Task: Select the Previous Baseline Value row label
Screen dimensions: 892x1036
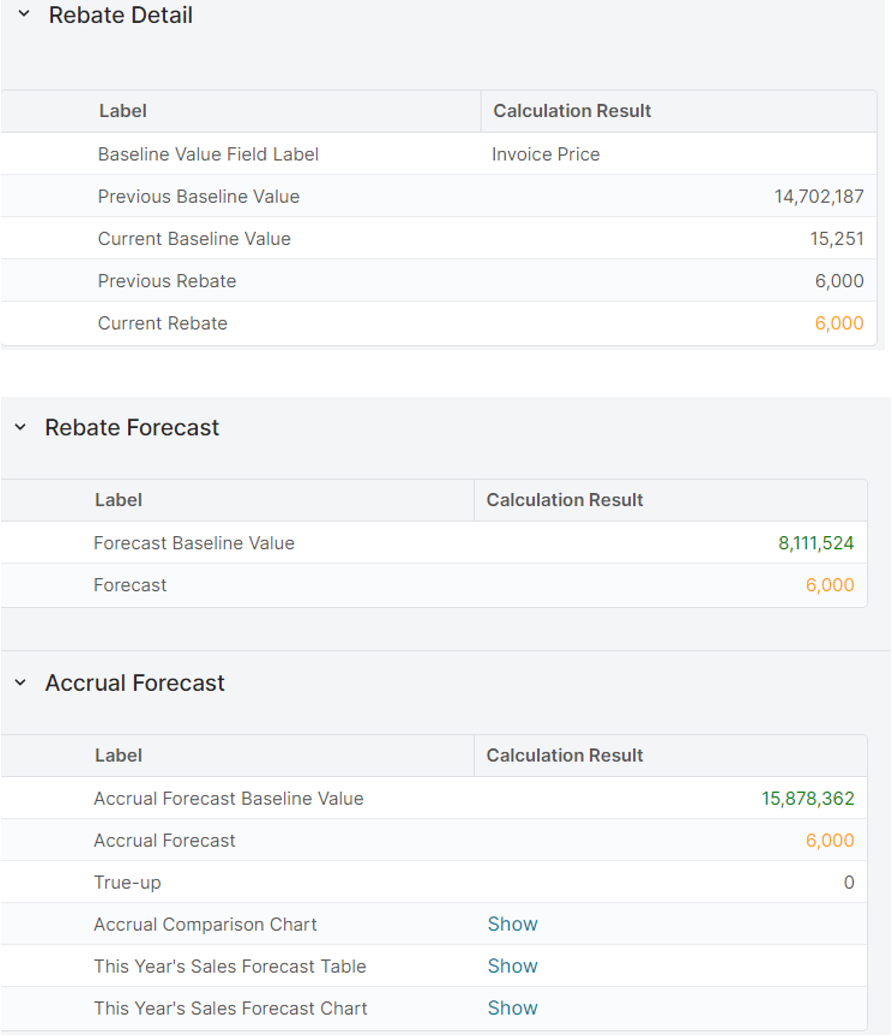Action: (x=198, y=196)
